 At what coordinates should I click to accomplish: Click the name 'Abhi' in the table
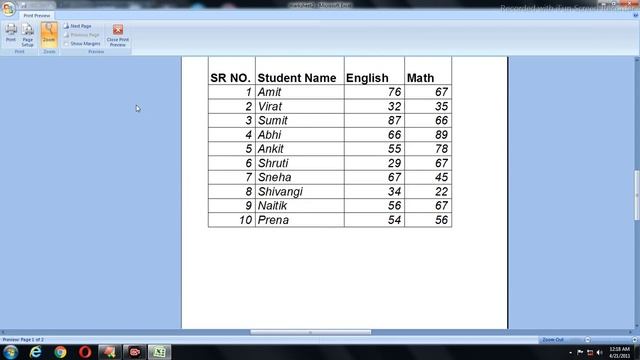pyautogui.click(x=269, y=135)
